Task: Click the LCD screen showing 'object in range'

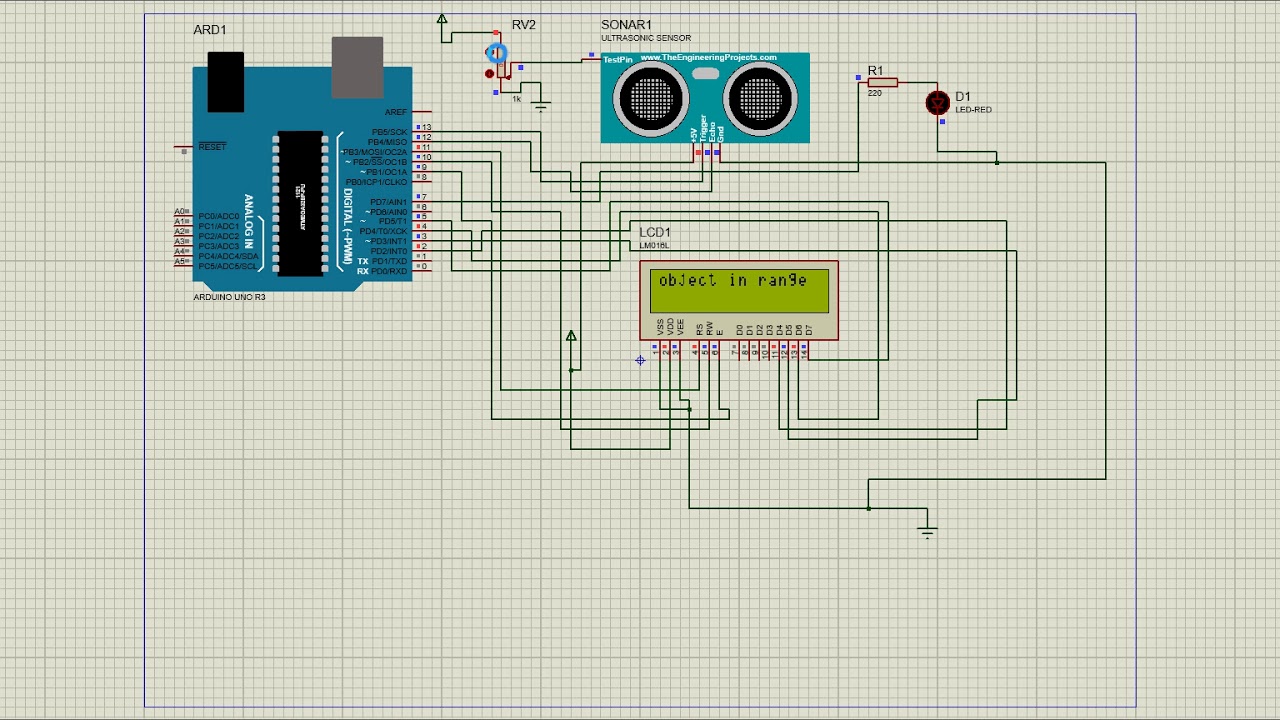Action: tap(739, 290)
